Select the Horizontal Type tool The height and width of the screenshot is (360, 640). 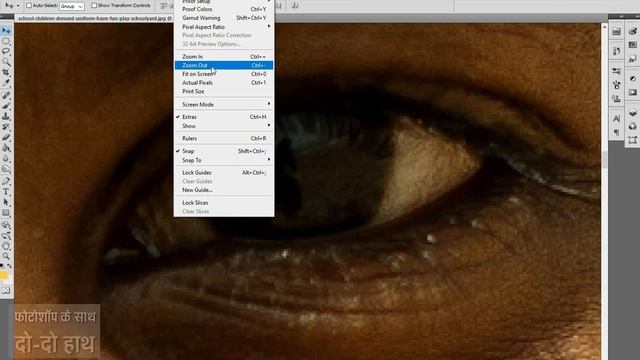[6, 191]
